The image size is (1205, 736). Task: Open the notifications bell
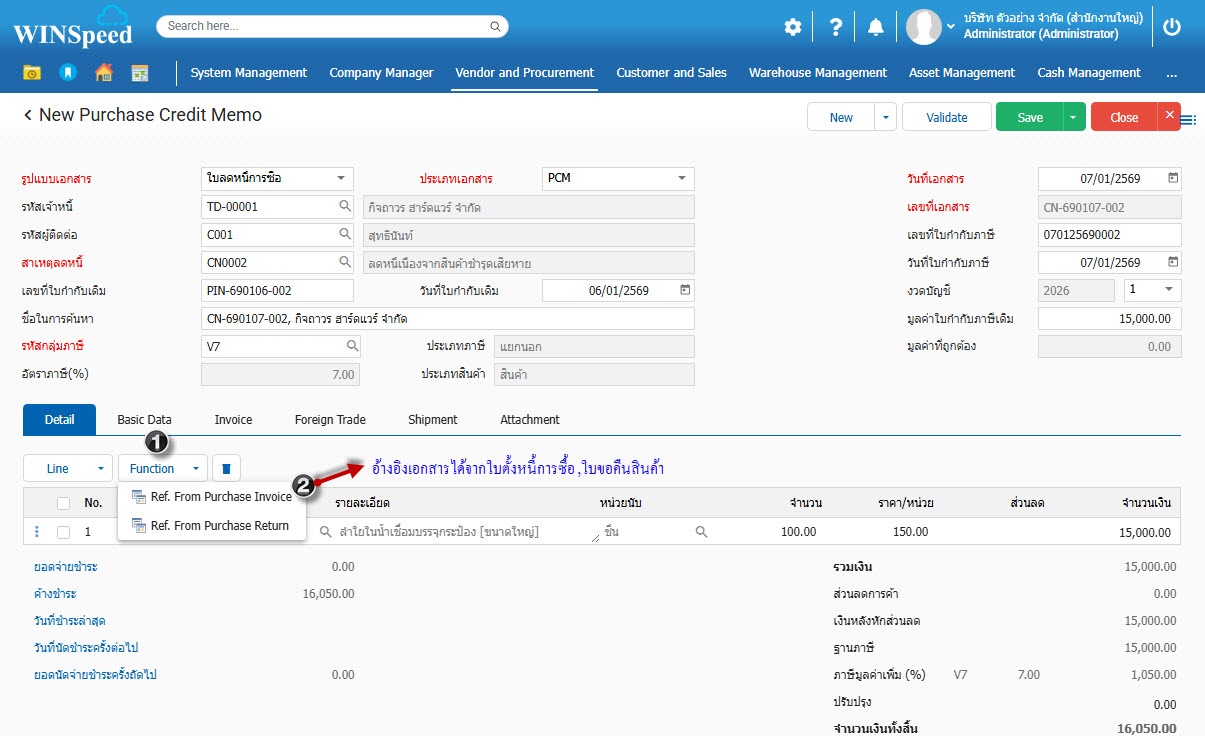coord(876,27)
